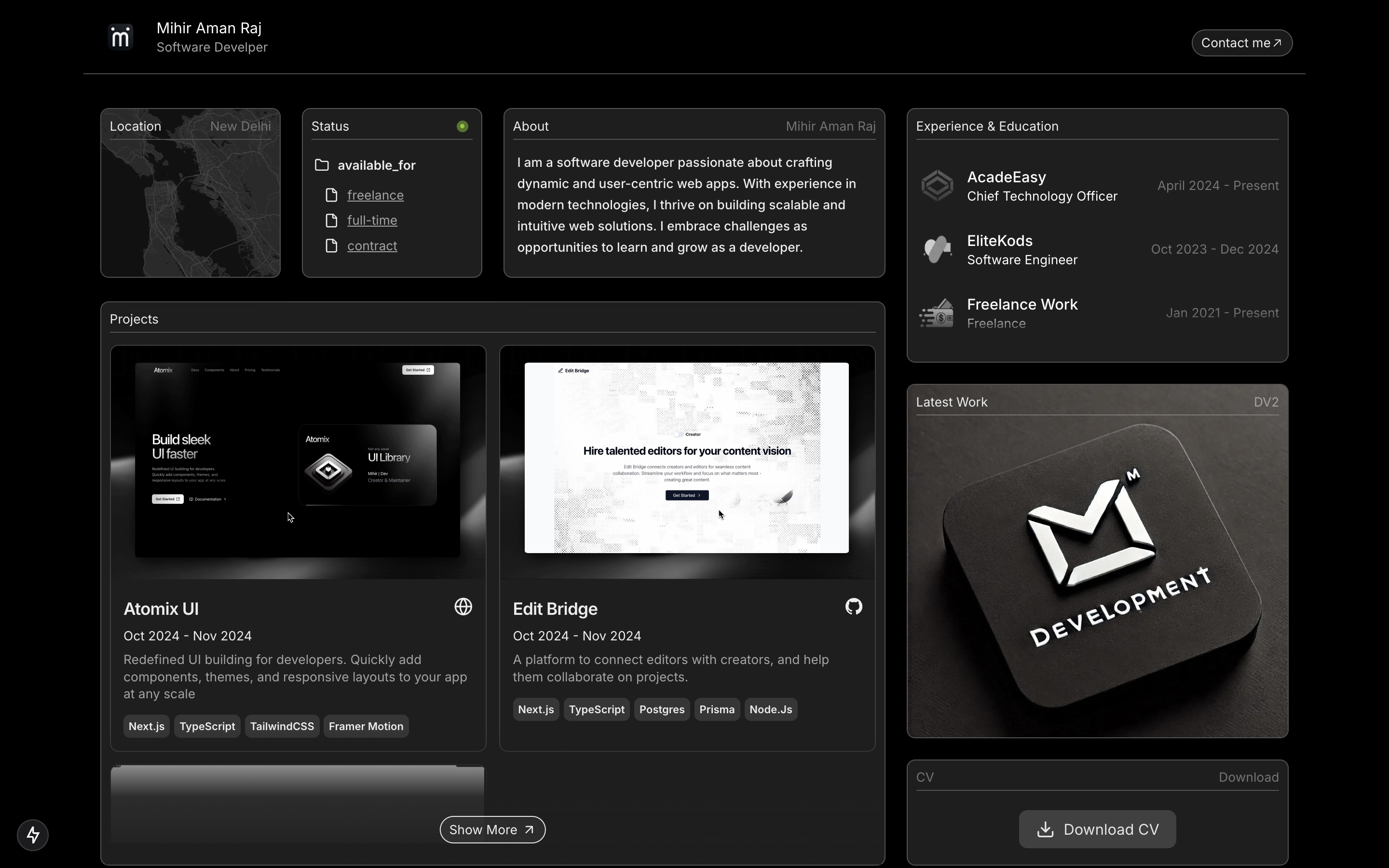
Task: Click the Contact me button
Action: (x=1242, y=42)
